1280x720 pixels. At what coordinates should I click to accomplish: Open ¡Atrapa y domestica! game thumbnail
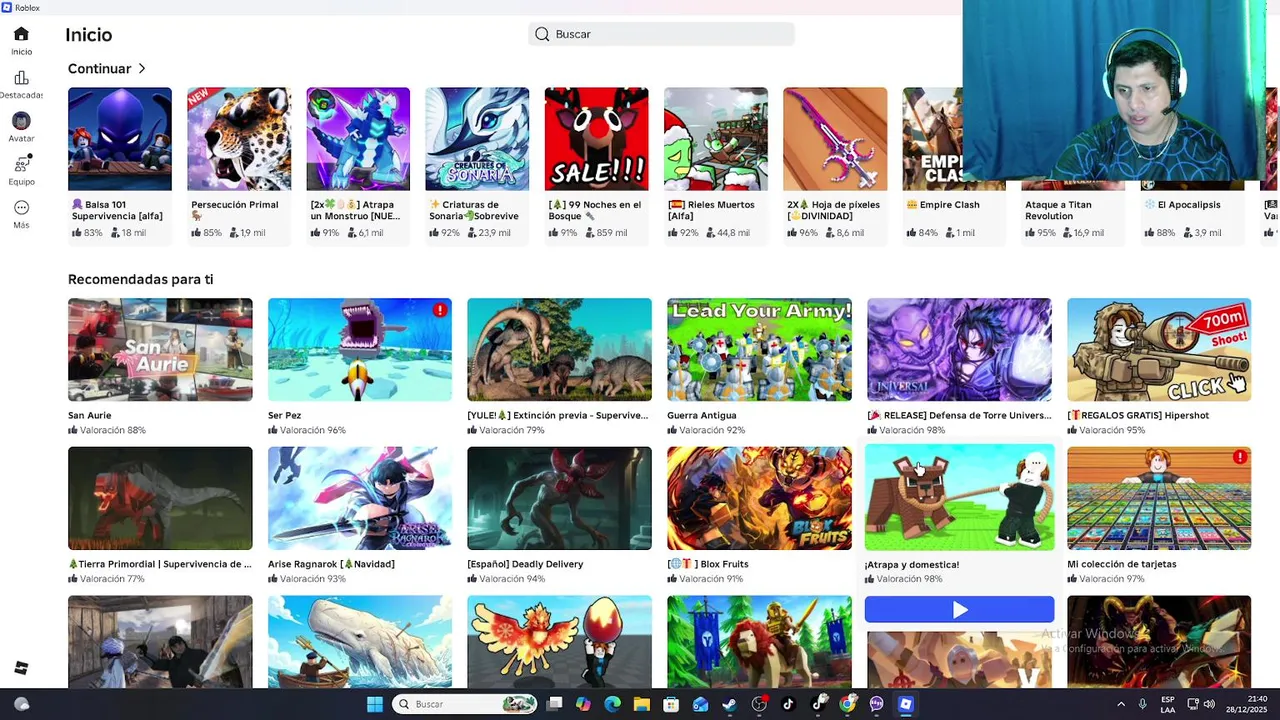point(959,497)
